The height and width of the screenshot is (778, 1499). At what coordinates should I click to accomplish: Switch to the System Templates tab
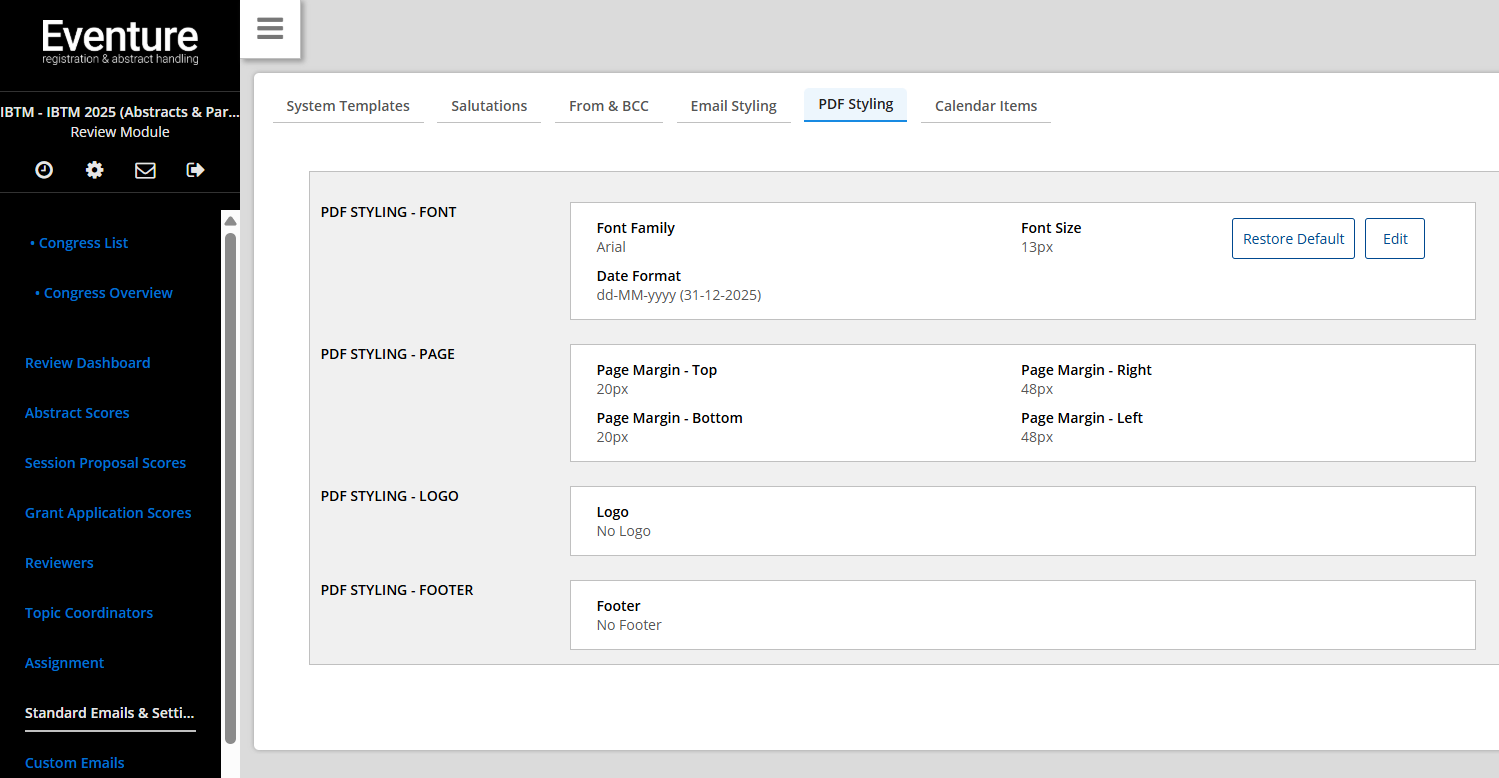click(x=348, y=106)
